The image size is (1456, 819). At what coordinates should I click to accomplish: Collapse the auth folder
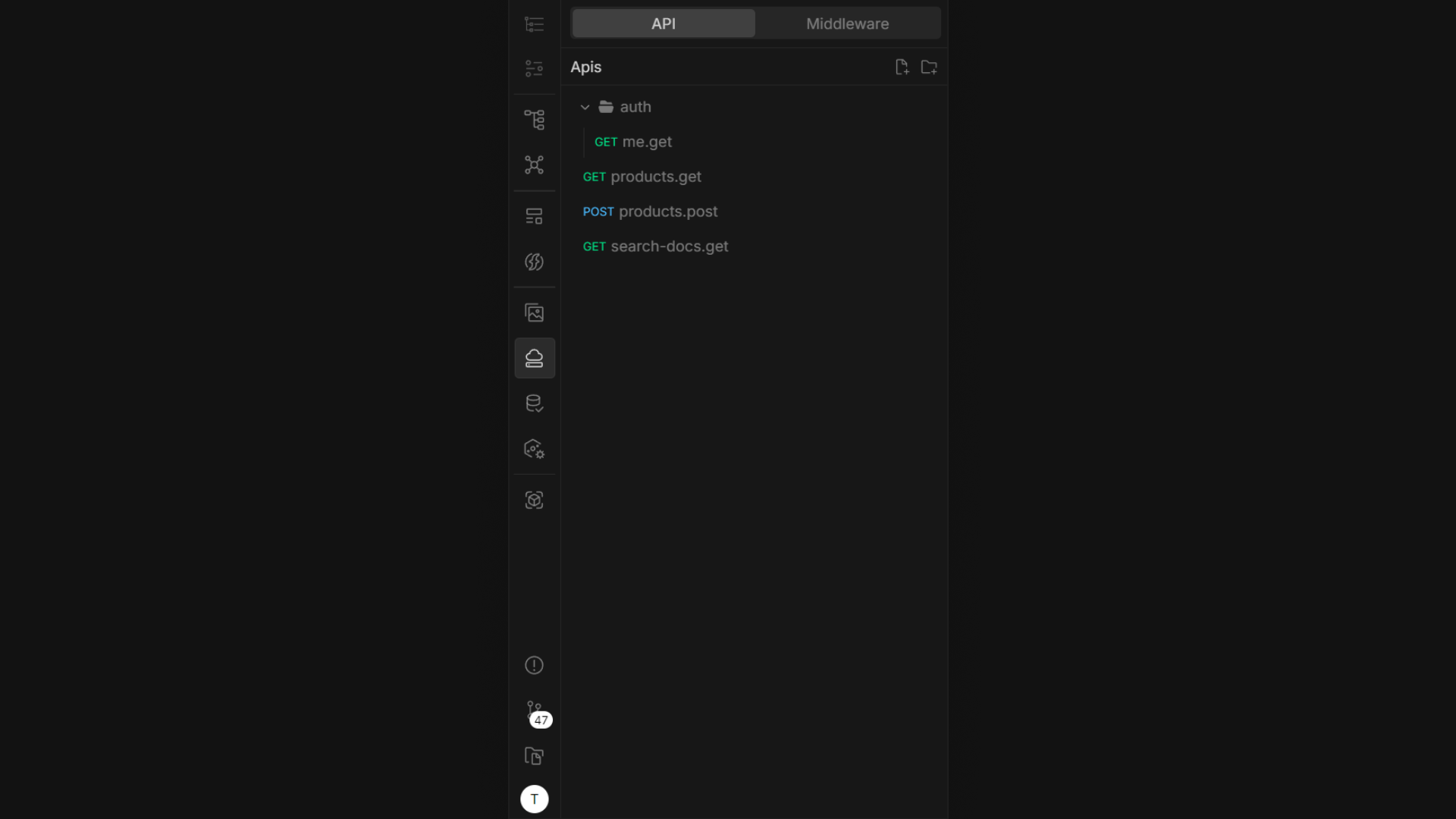coord(585,107)
